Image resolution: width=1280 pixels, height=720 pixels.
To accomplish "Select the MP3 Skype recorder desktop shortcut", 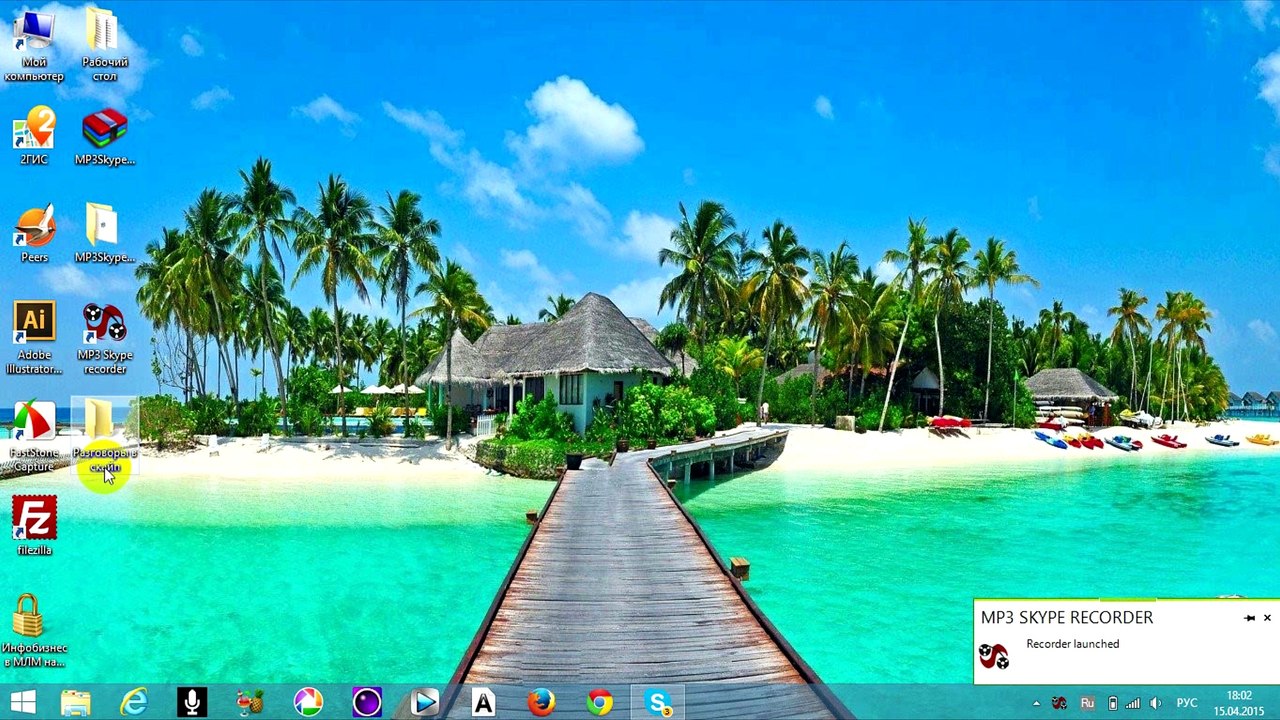I will point(104,338).
